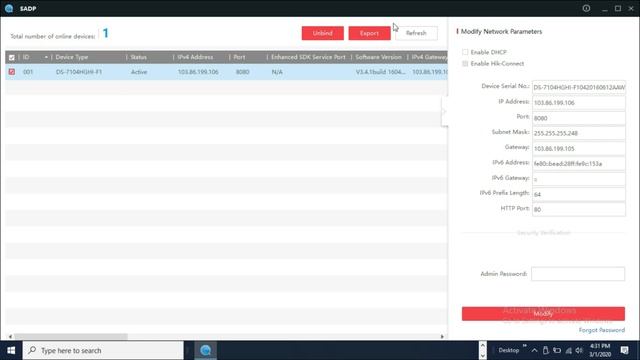Edit the Device Serial No. field
640x360 pixels.
point(578,87)
